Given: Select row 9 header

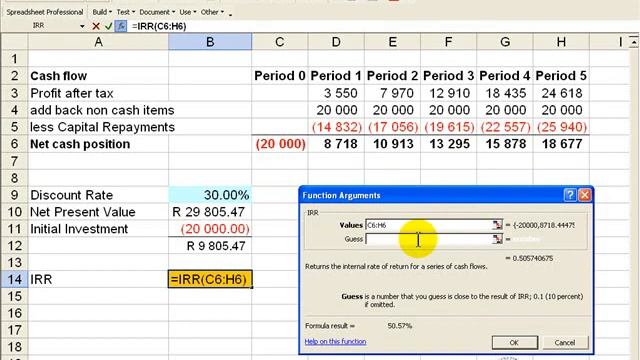Looking at the screenshot, I should [14, 195].
